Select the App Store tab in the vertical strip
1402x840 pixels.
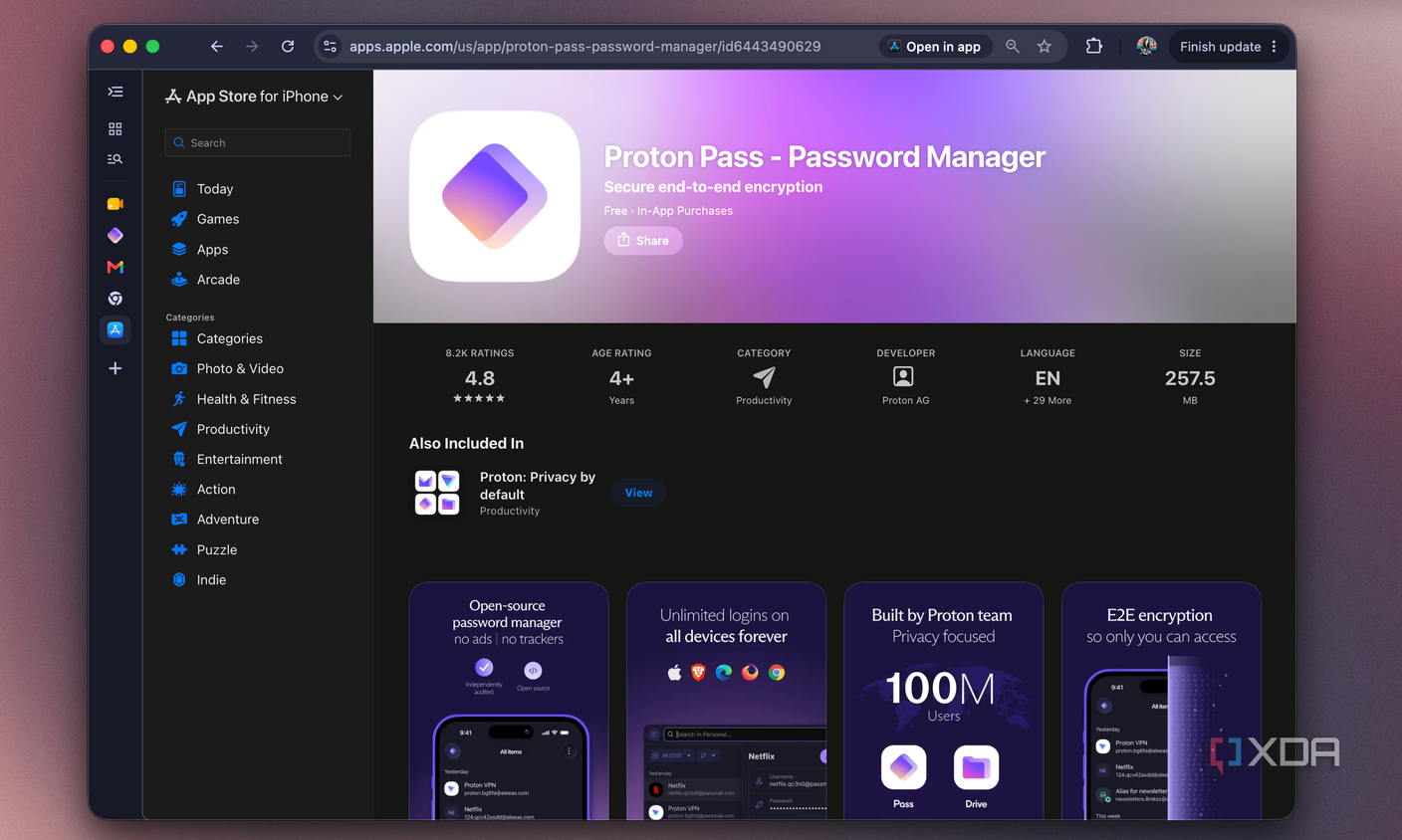pyautogui.click(x=116, y=329)
